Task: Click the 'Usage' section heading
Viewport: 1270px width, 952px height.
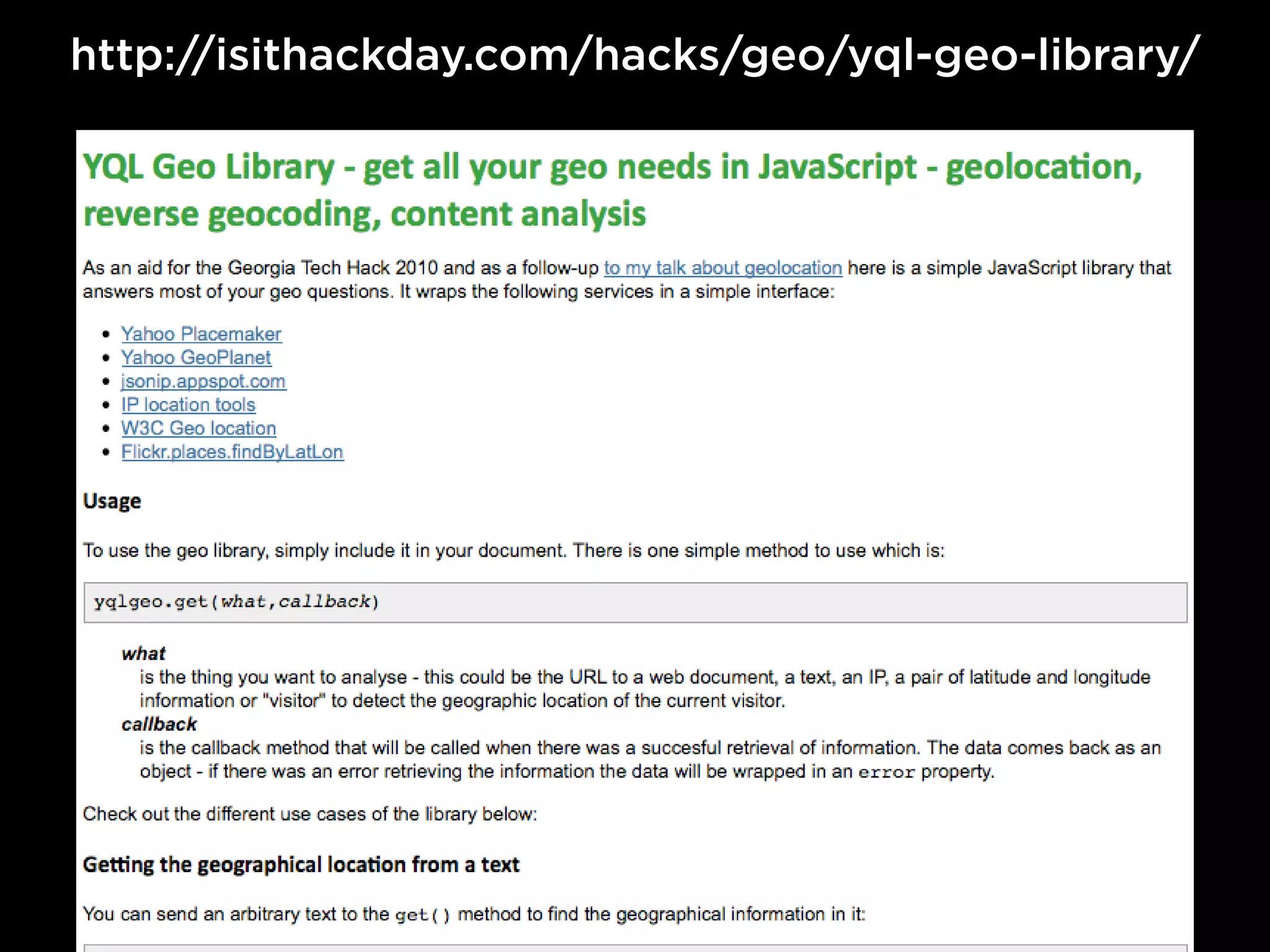Action: click(x=112, y=501)
